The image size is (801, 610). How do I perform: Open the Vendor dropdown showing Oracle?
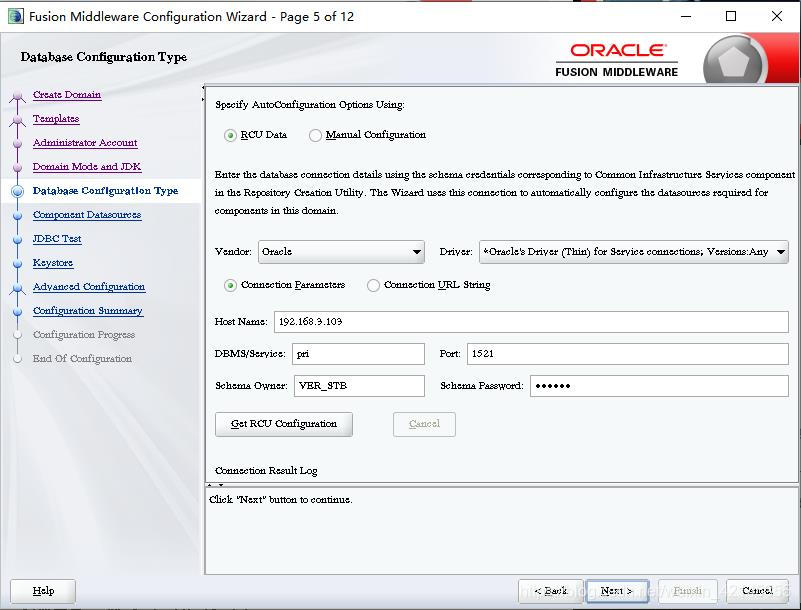[341, 252]
